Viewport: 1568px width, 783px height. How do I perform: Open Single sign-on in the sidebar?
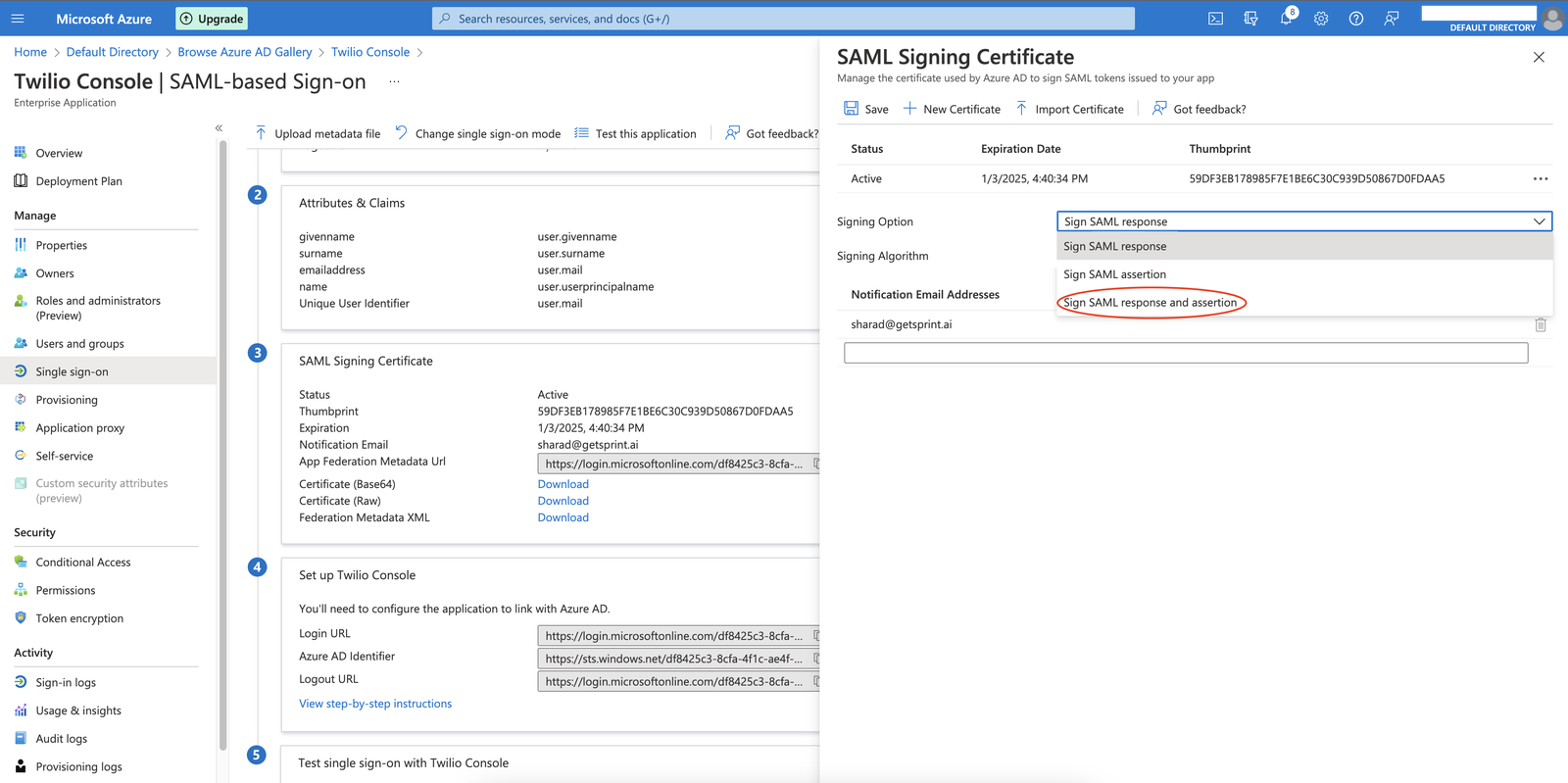[x=72, y=371]
